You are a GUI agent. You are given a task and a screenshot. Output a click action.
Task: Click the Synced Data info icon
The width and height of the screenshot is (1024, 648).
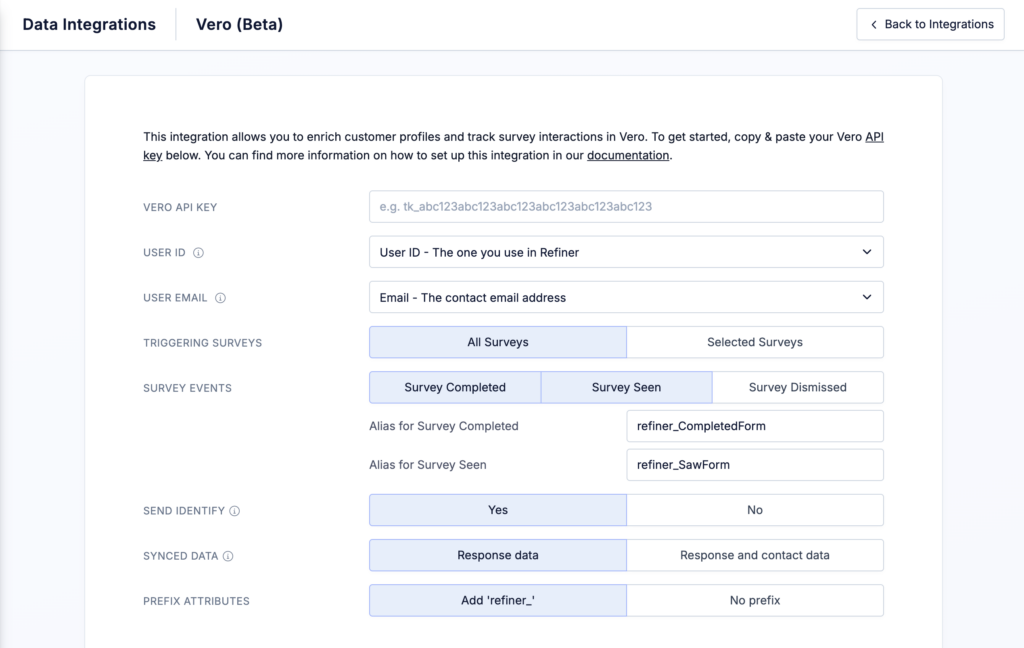(228, 556)
